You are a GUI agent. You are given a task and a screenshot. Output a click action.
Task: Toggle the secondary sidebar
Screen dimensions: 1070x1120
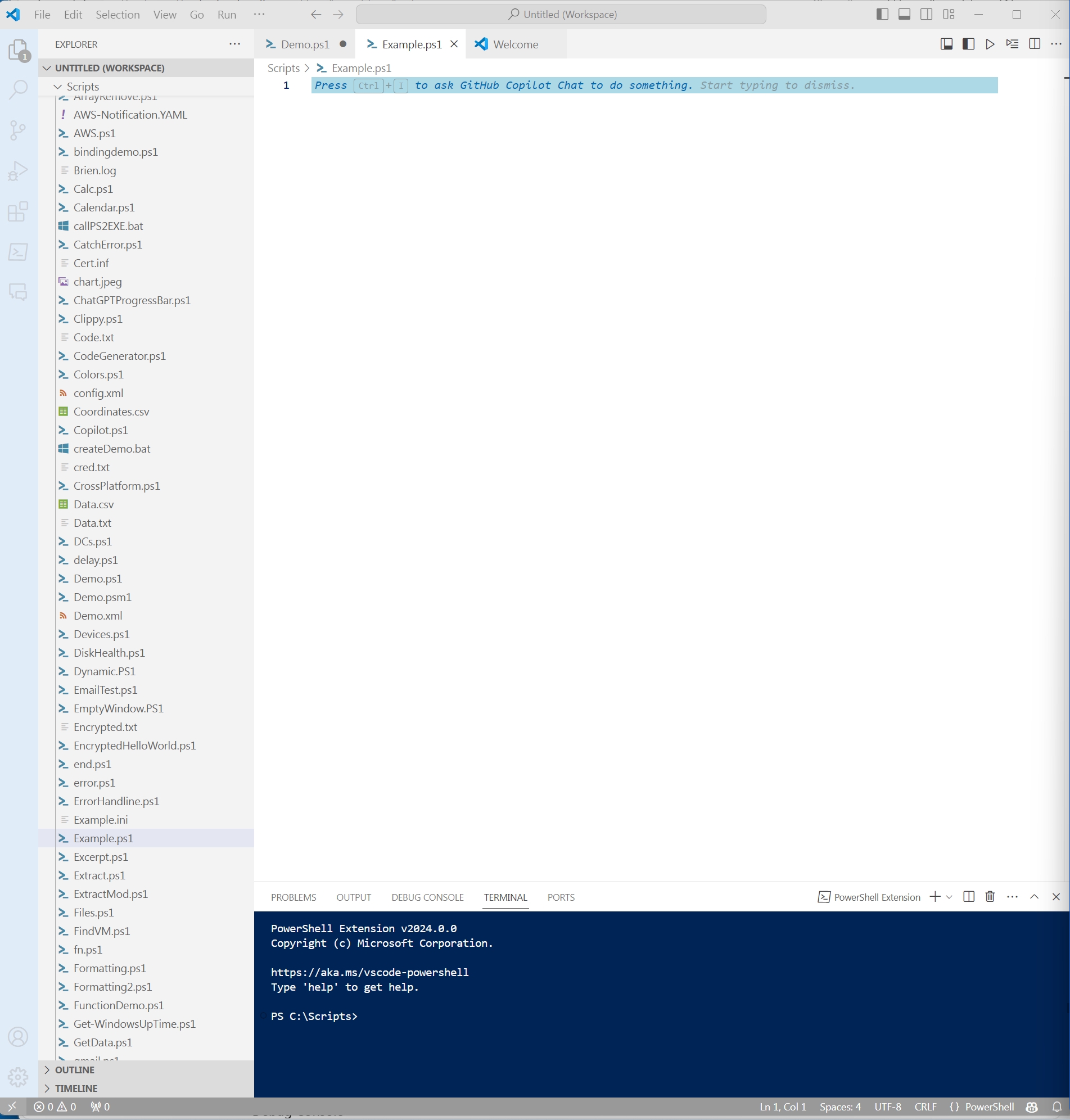click(x=925, y=14)
